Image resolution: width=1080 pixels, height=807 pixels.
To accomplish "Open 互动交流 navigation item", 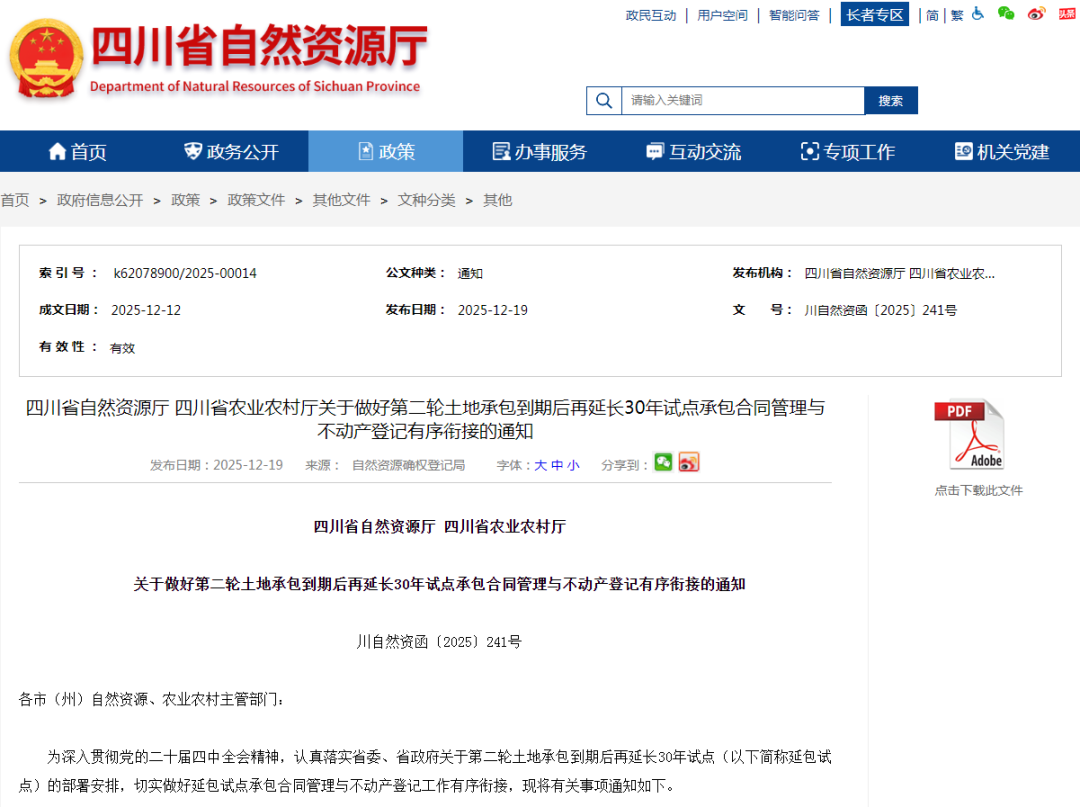I will (x=694, y=151).
